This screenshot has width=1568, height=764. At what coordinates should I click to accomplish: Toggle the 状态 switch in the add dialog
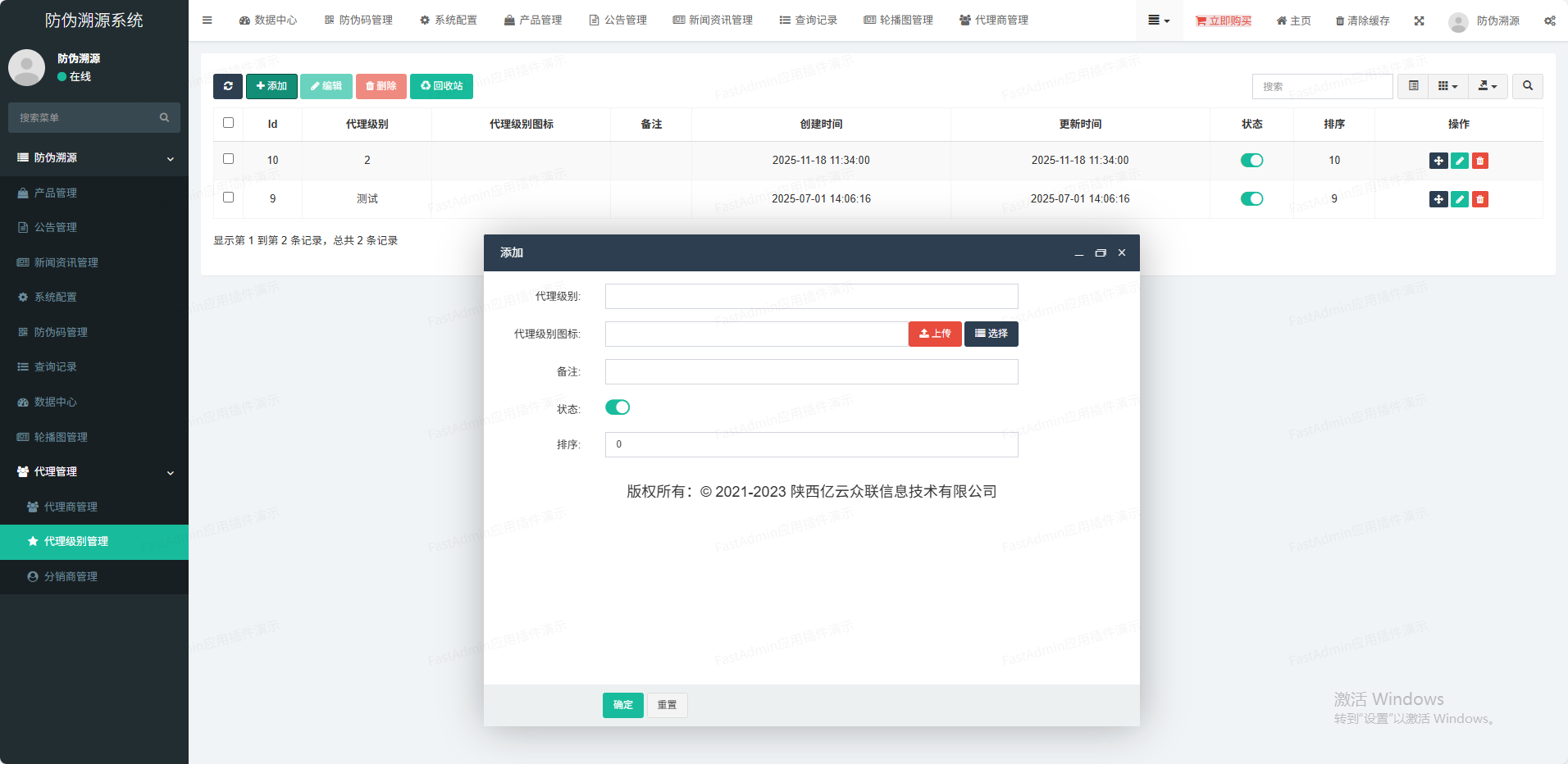(618, 407)
